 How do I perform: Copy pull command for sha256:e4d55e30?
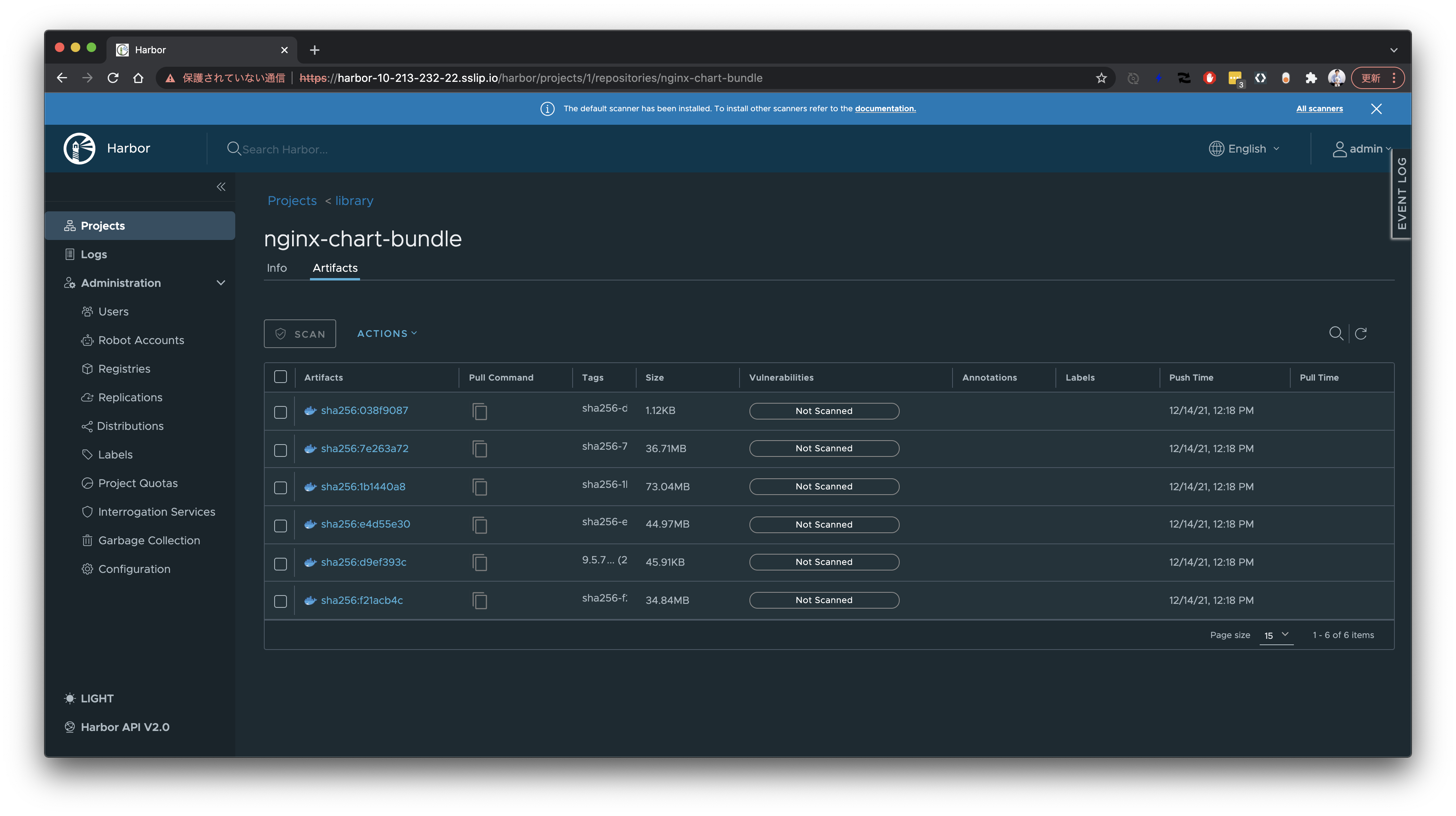pyautogui.click(x=480, y=524)
